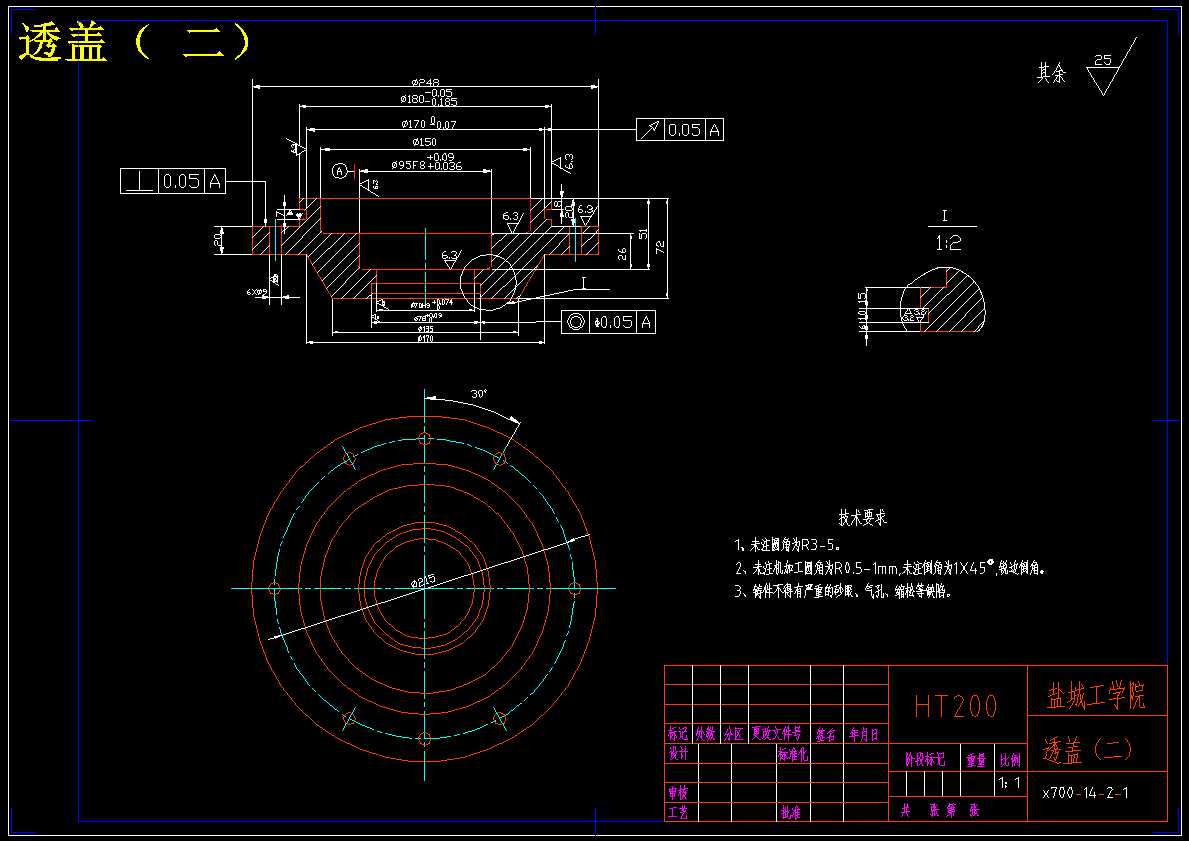Select the 标准化 title block label
The height and width of the screenshot is (841, 1189).
(792, 754)
